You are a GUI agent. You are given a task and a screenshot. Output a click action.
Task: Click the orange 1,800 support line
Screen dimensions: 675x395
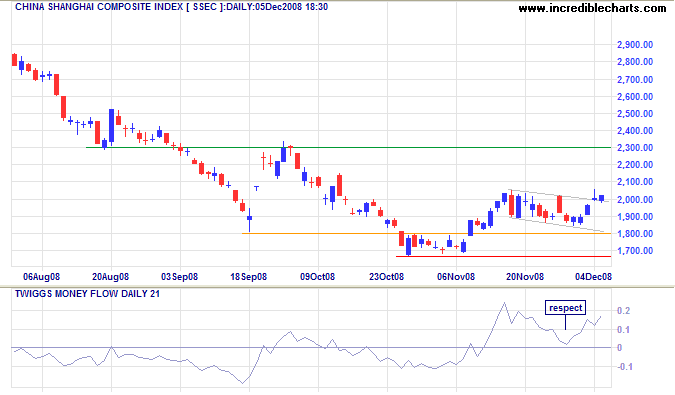pyautogui.click(x=426, y=233)
